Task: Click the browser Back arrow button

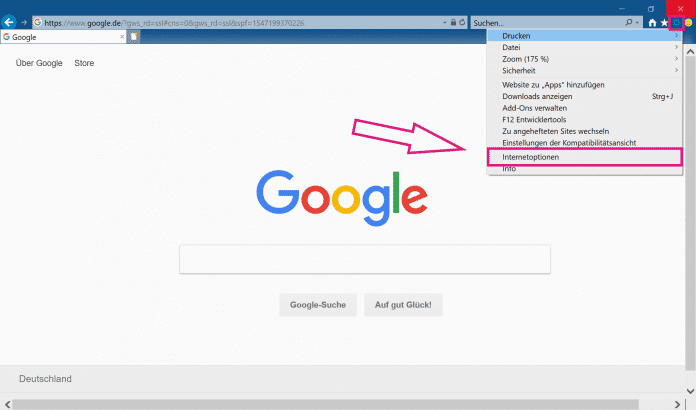Action: coord(9,22)
